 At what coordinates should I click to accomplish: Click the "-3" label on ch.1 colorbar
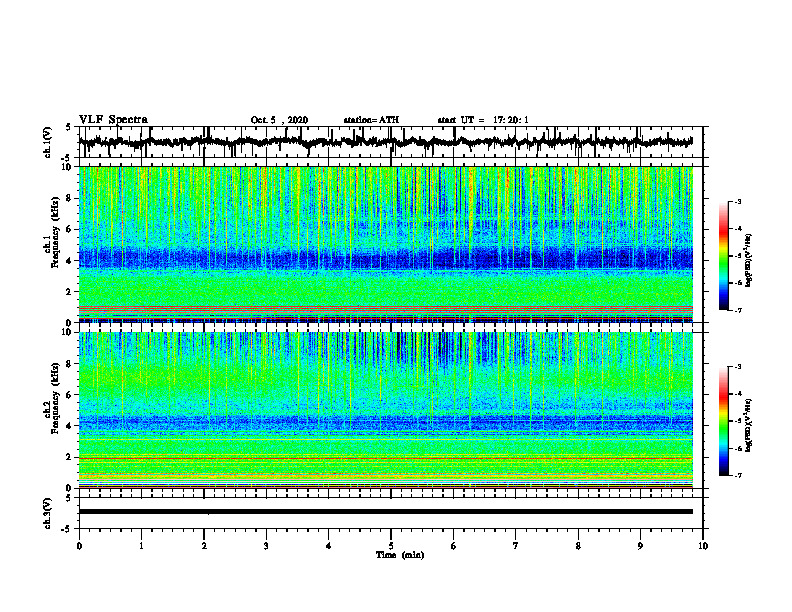738,202
